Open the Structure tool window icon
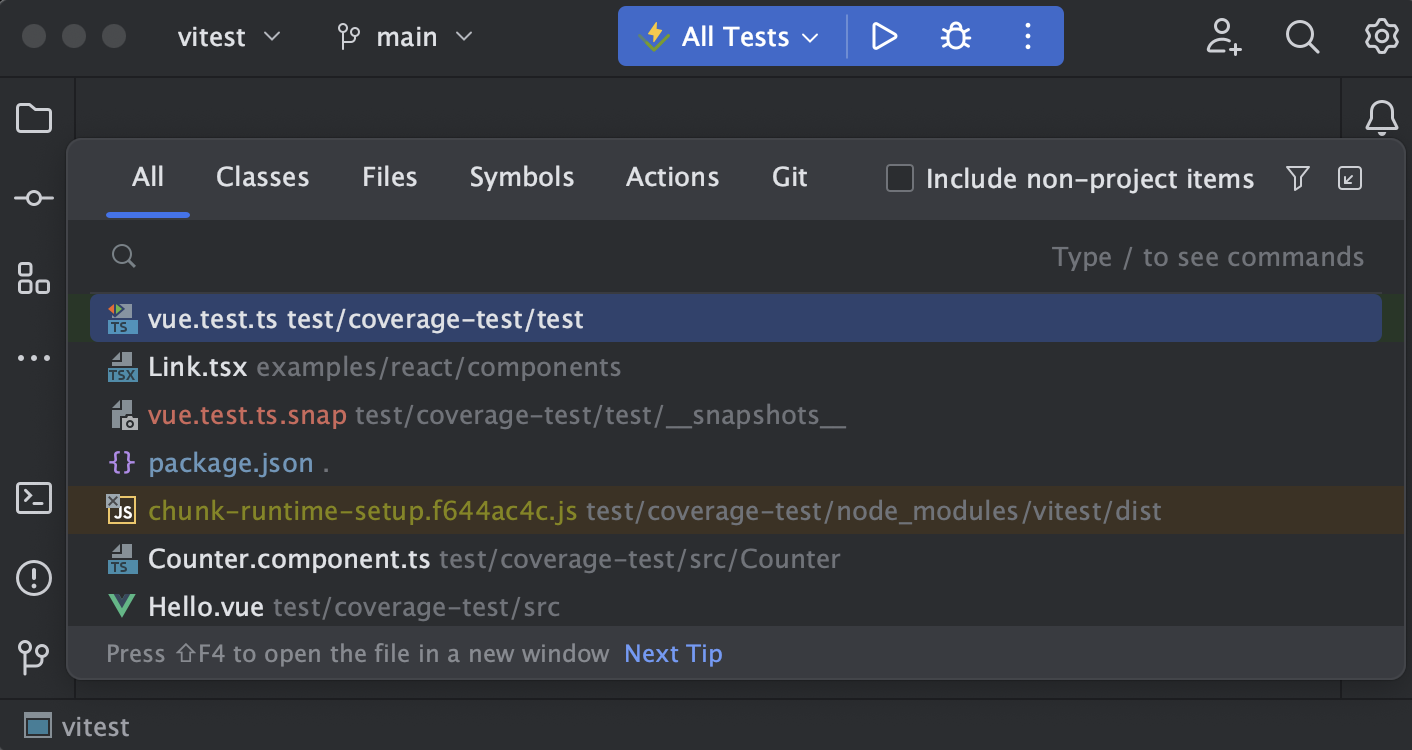 point(34,278)
